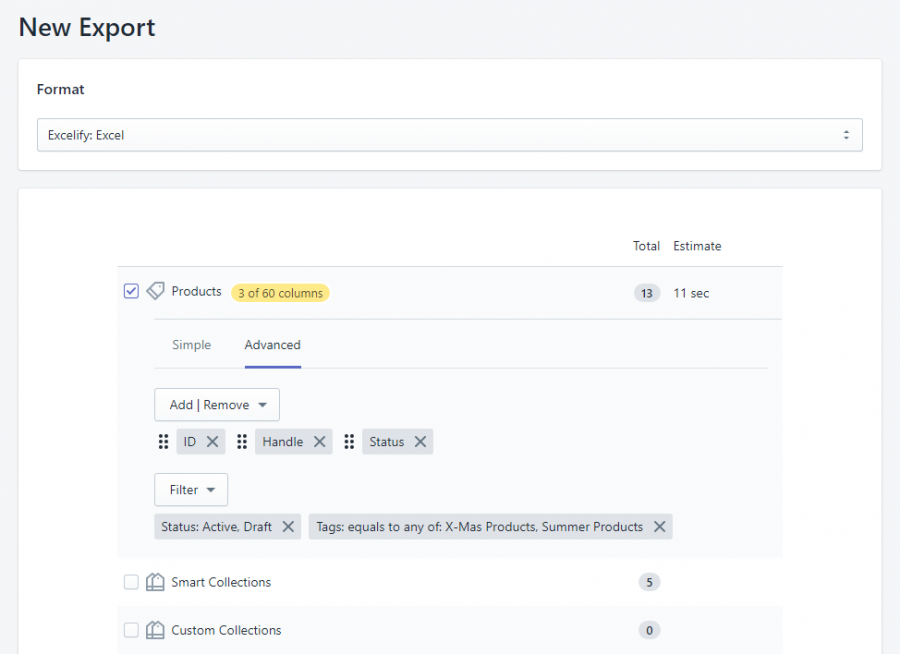Remove the Tags filter chip

click(657, 526)
